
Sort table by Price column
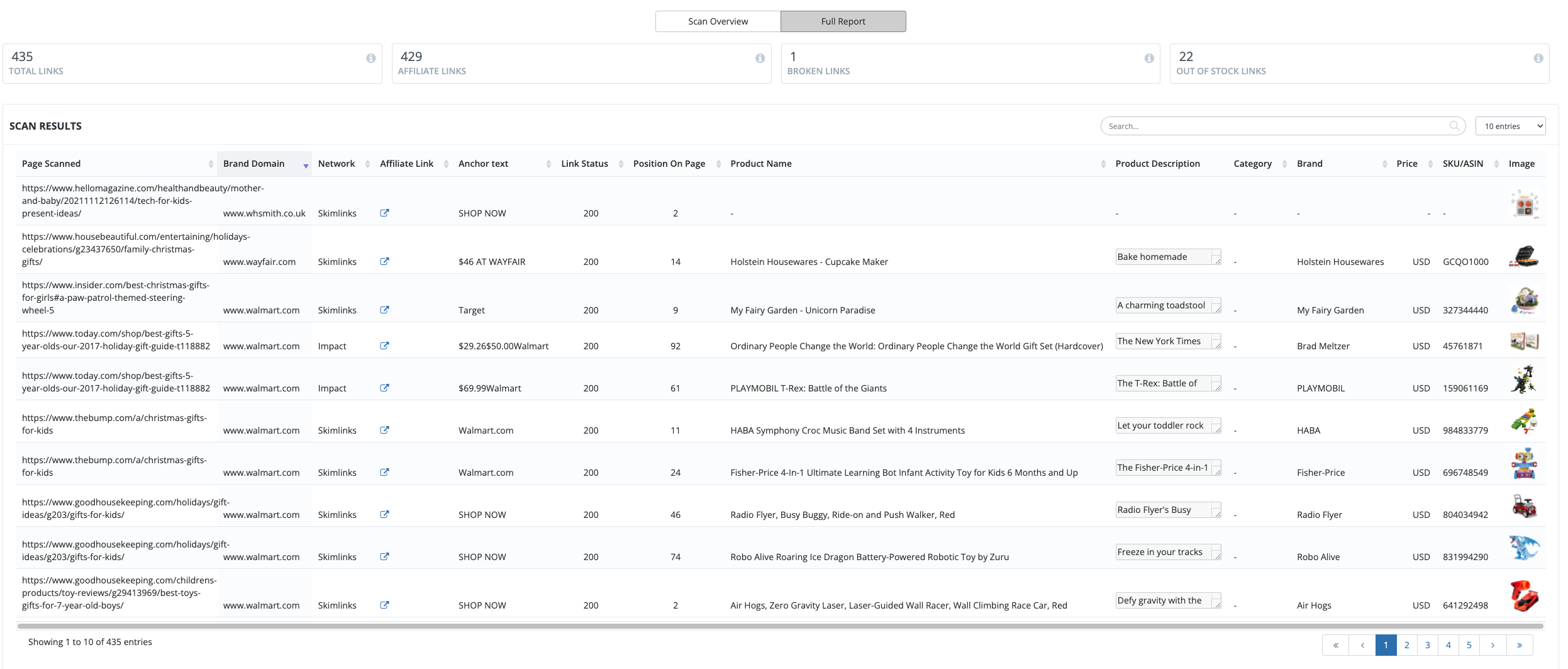point(1413,164)
